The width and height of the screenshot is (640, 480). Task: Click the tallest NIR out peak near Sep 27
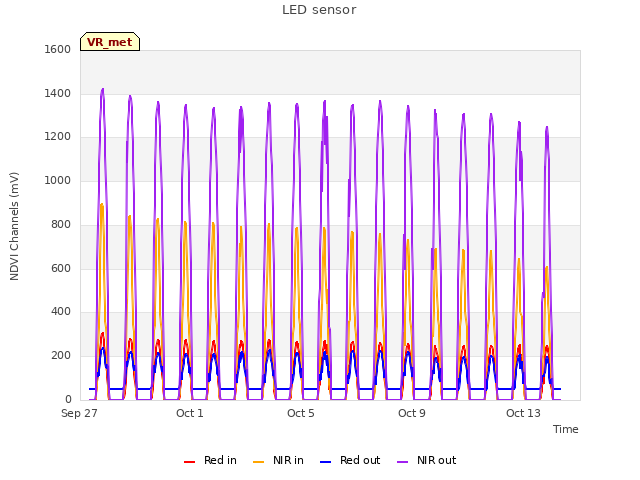pos(102,89)
